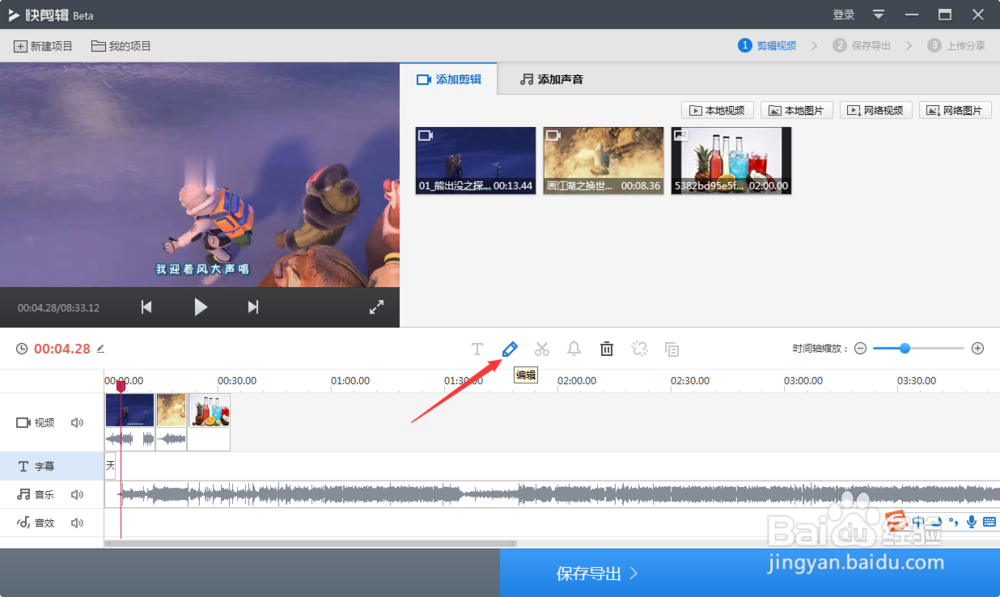This screenshot has height=597, width=1000.
Task: Switch to Add Sound tab
Action: tap(551, 79)
